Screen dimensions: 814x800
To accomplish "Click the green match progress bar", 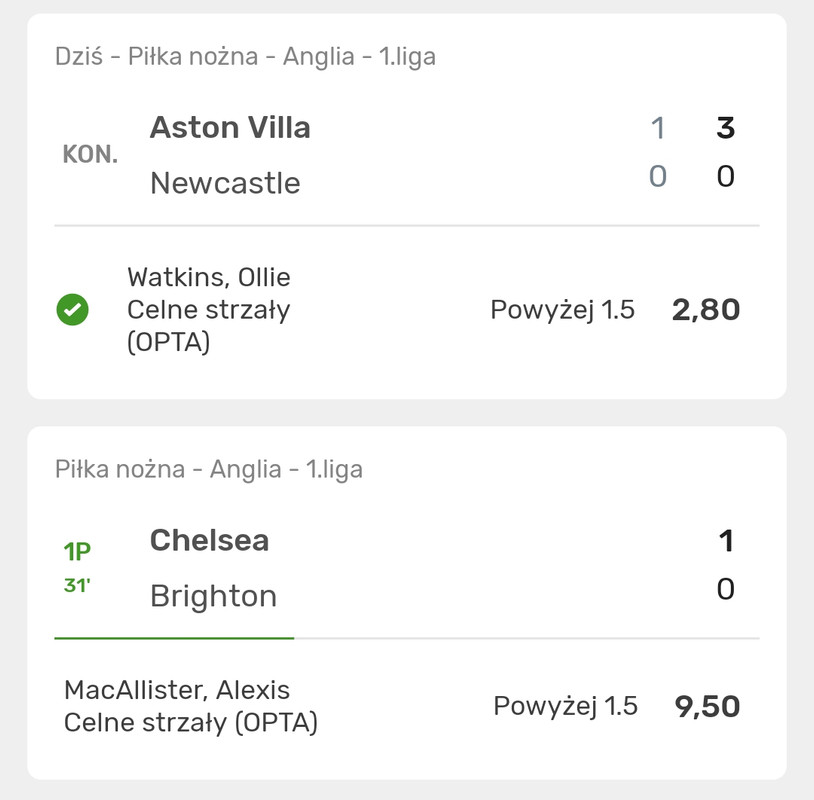I will [x=174, y=638].
